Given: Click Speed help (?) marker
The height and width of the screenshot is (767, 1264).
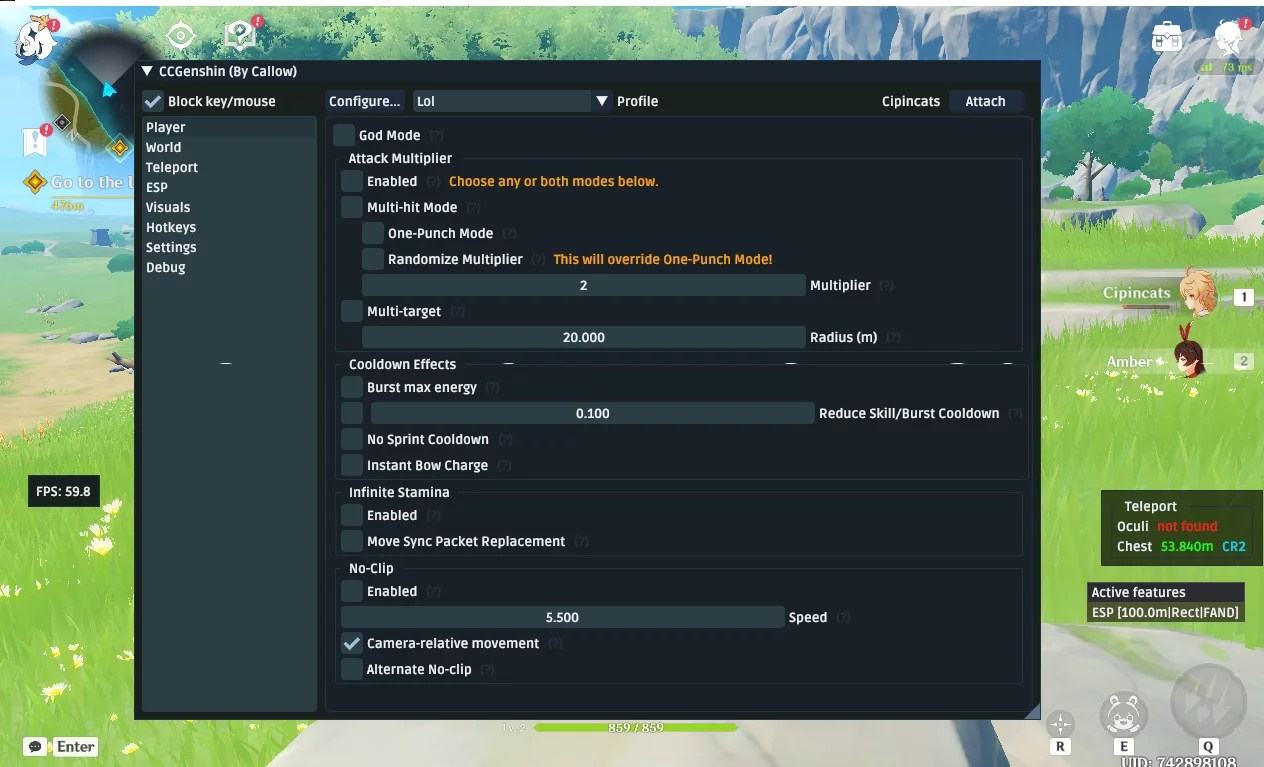Looking at the screenshot, I should pyautogui.click(x=843, y=618).
